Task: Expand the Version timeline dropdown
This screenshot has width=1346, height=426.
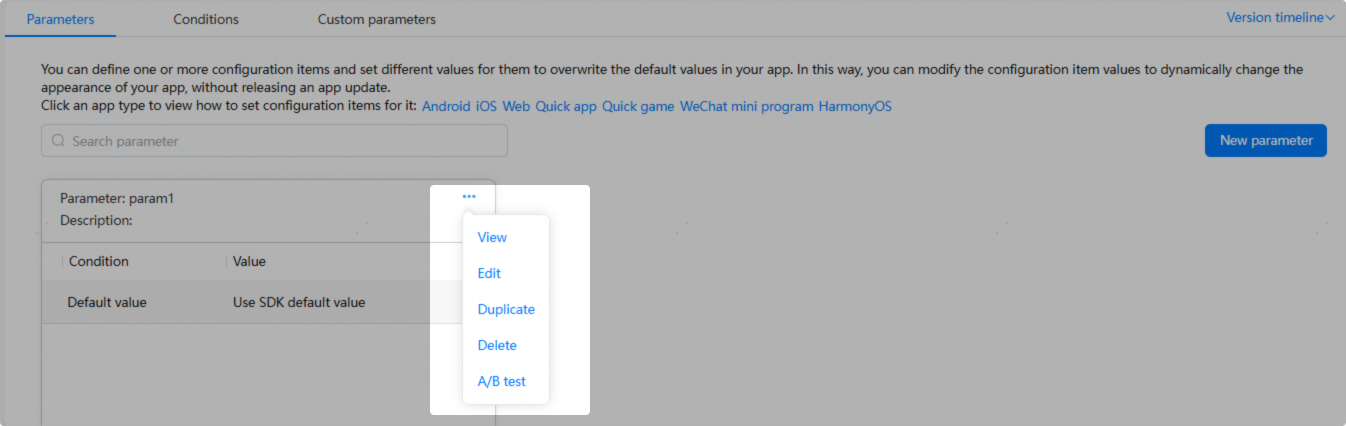Action: (1281, 18)
